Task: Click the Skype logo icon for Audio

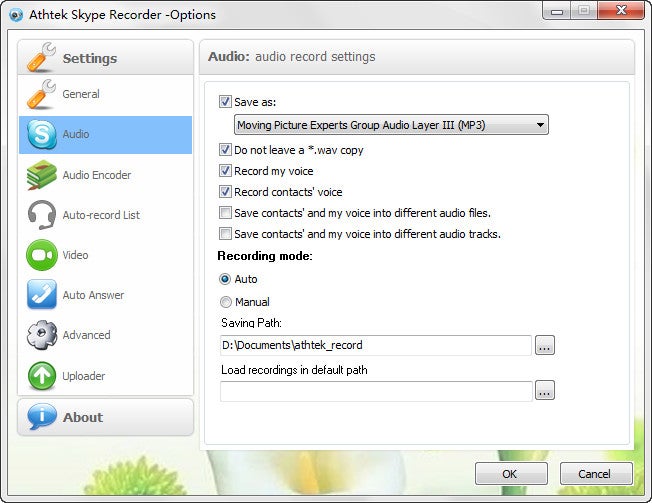Action: tap(42, 134)
